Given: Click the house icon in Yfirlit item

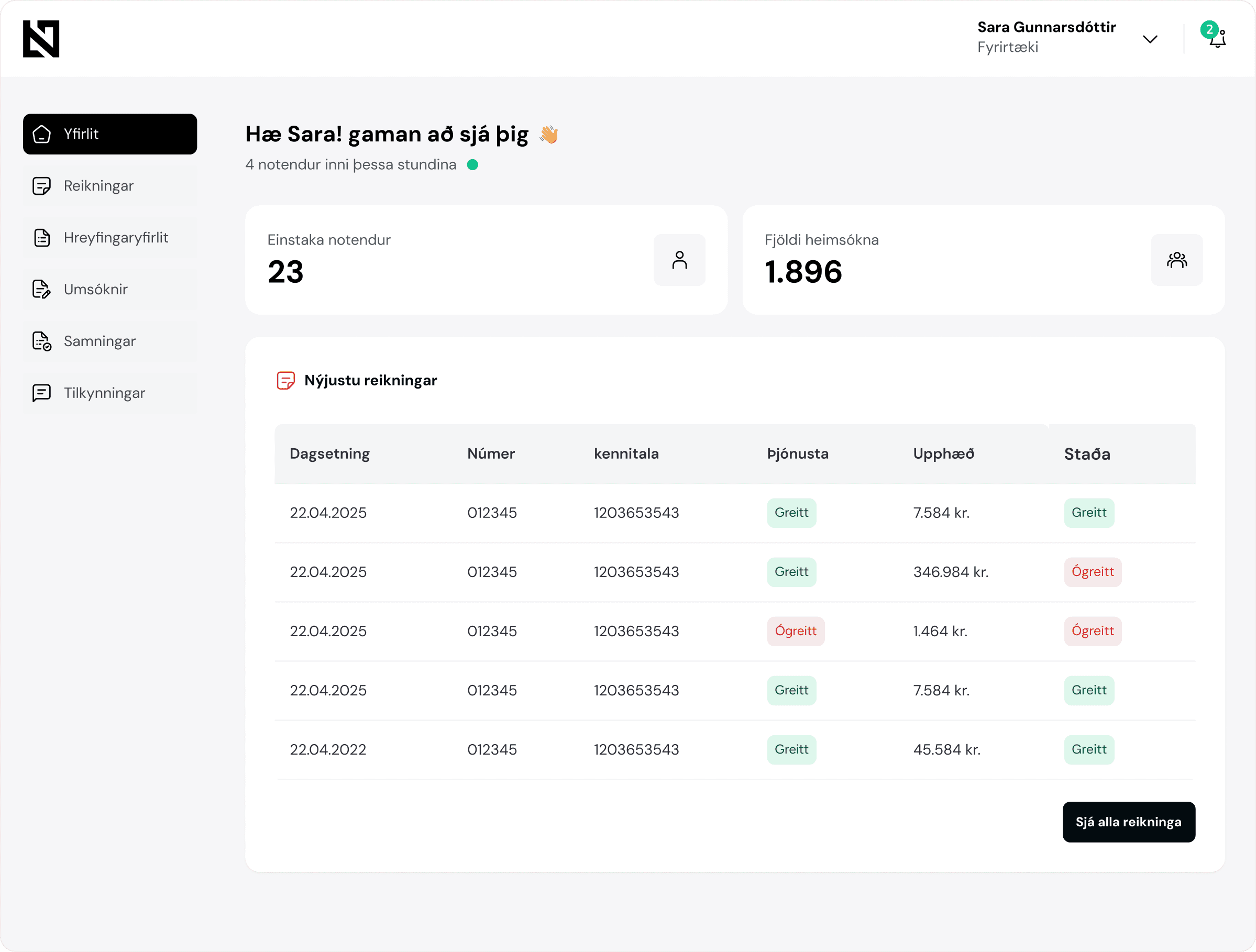Looking at the screenshot, I should coord(42,134).
